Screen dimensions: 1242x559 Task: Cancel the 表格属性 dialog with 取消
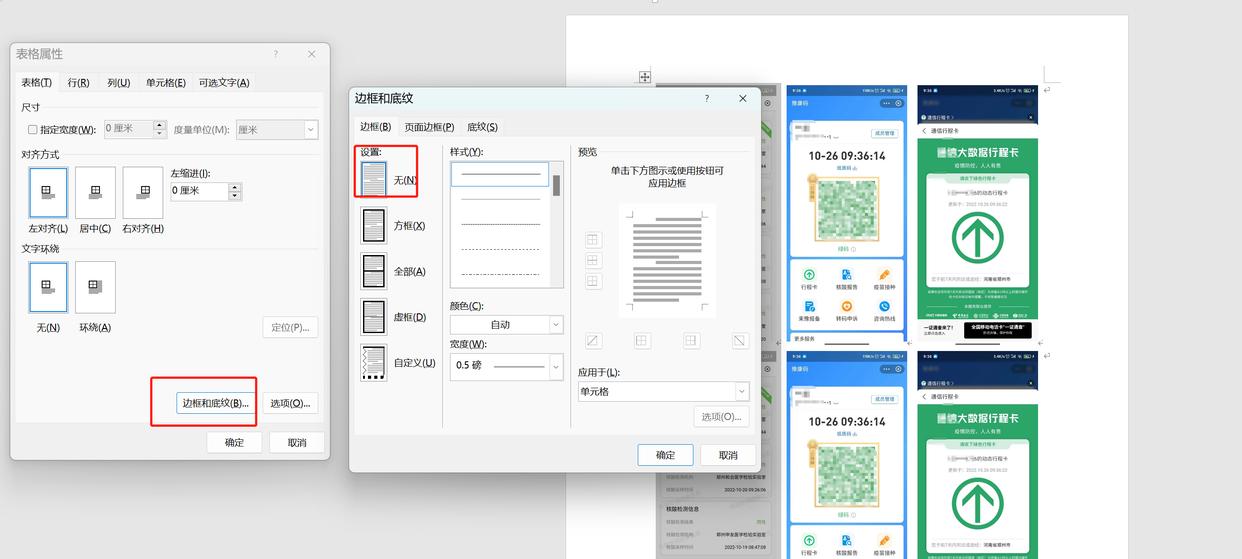[297, 442]
